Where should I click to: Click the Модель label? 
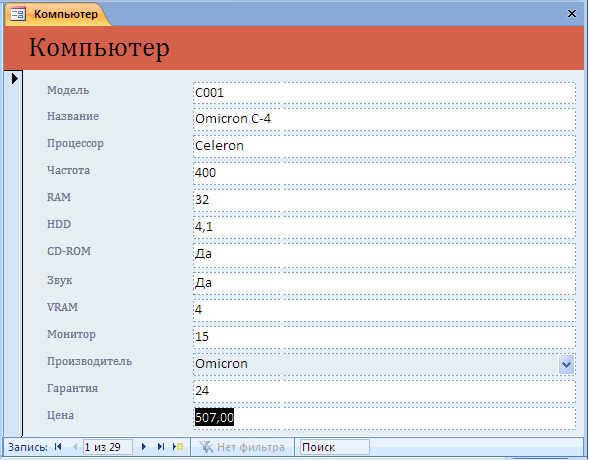(x=68, y=90)
